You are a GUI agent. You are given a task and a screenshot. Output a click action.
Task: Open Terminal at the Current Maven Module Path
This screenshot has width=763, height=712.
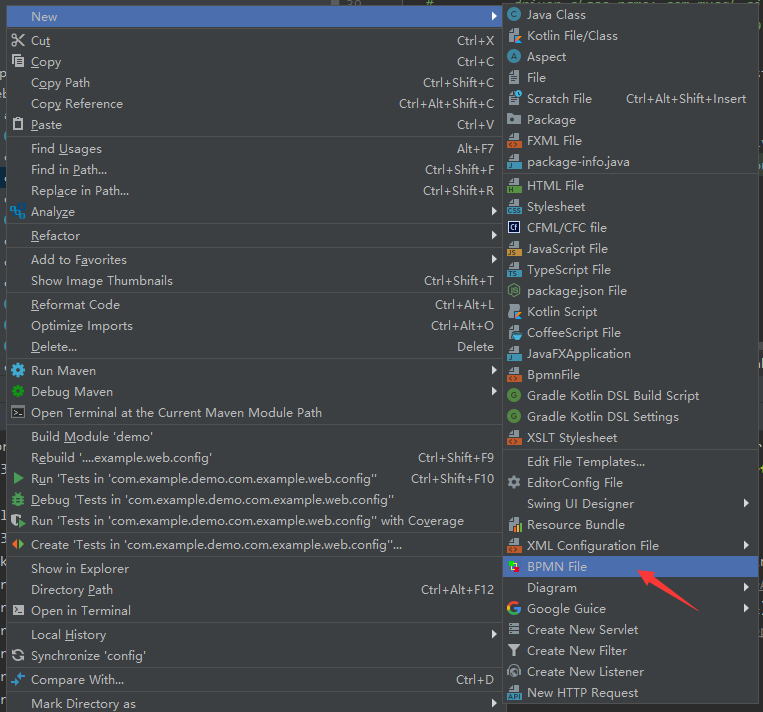(x=253, y=413)
